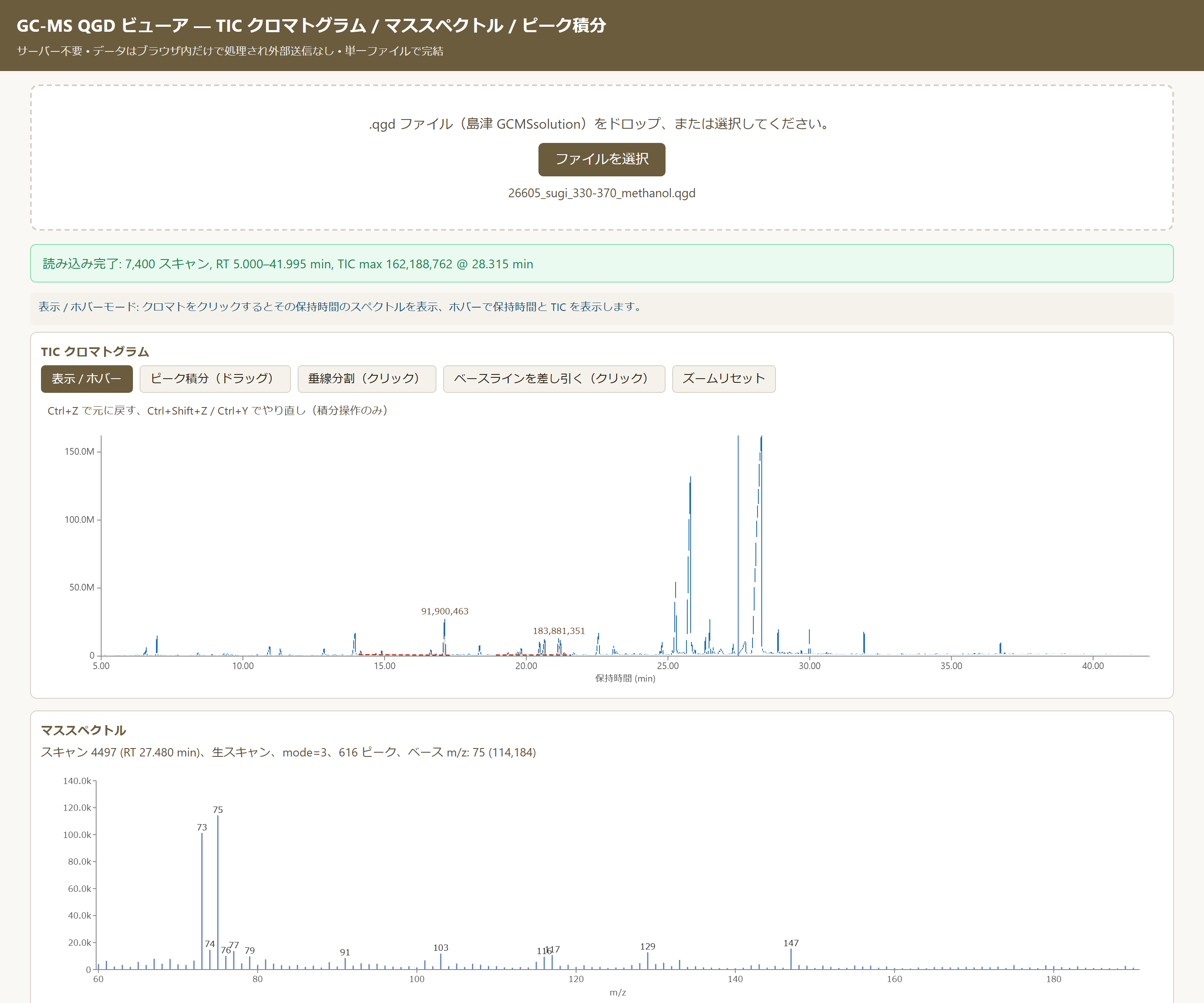
Task: Click the ズームリセット button
Action: 724,379
